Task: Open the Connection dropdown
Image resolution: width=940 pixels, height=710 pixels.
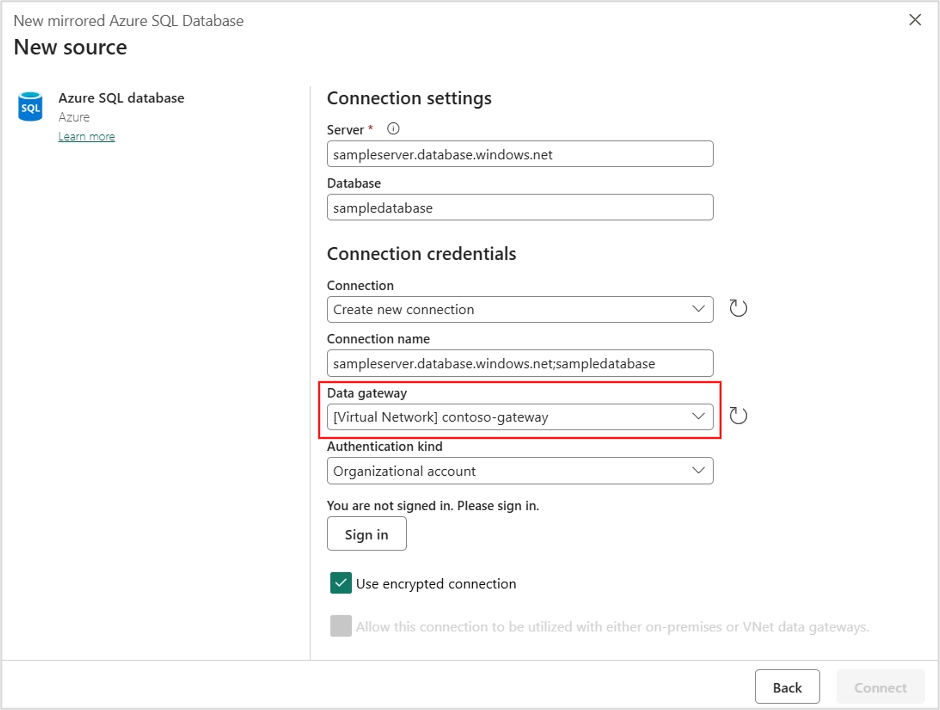Action: [x=520, y=309]
